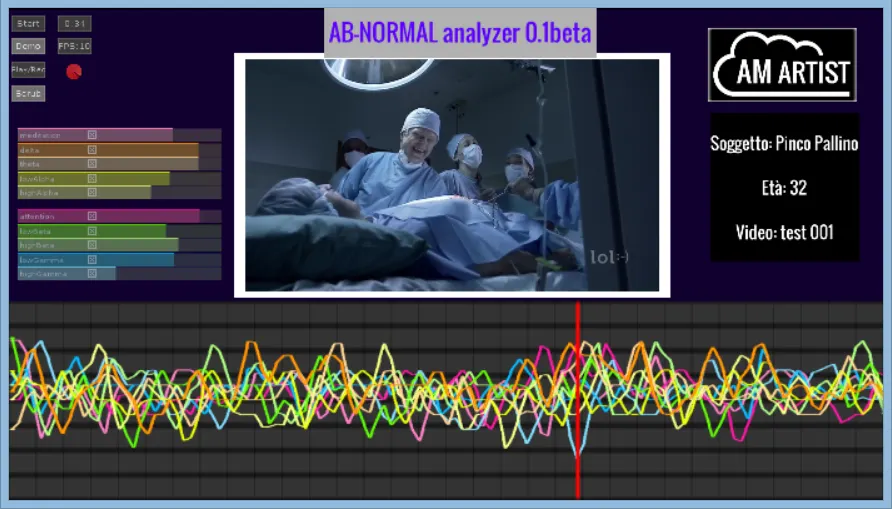Image resolution: width=892 pixels, height=509 pixels.
Task: Toggle the meditation band checkbox
Action: 92,135
